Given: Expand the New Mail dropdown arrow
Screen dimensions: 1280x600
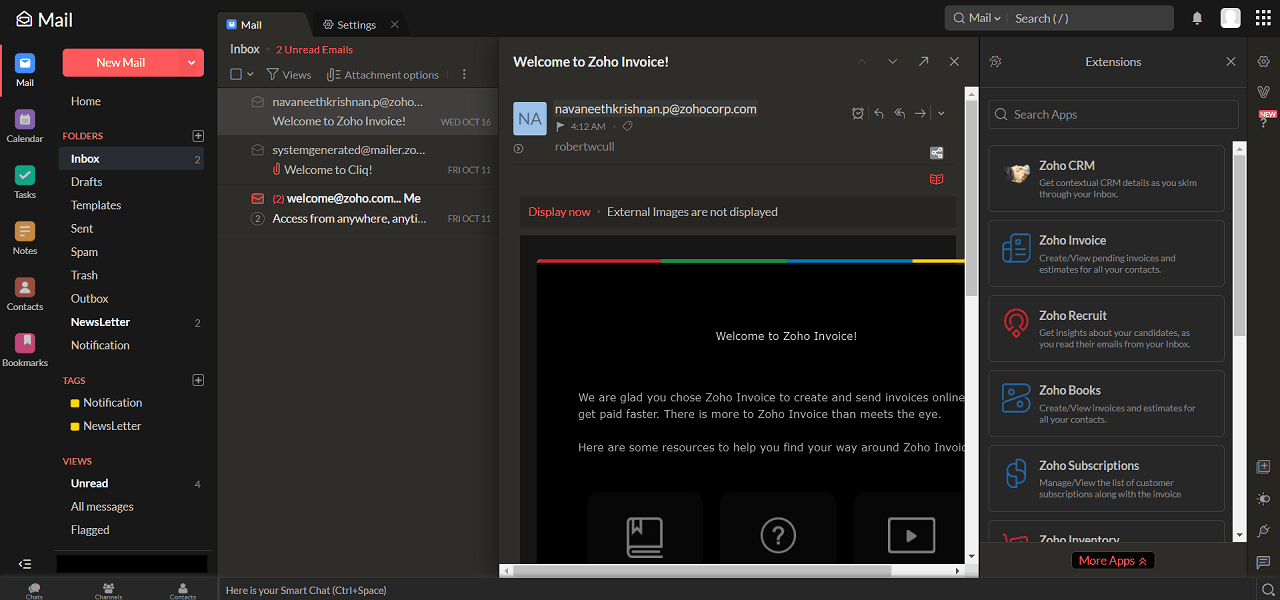Looking at the screenshot, I should point(191,63).
